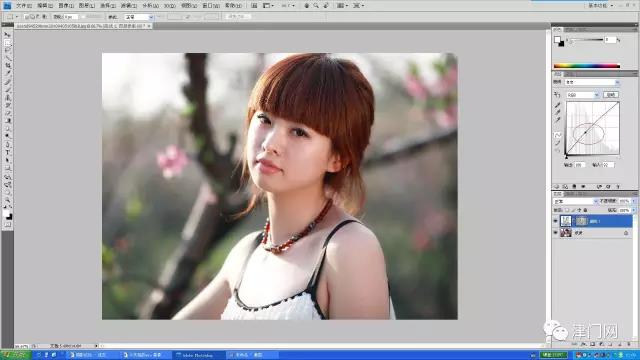The width and height of the screenshot is (640, 360).
Task: Close the open document tab
Action: [149, 26]
